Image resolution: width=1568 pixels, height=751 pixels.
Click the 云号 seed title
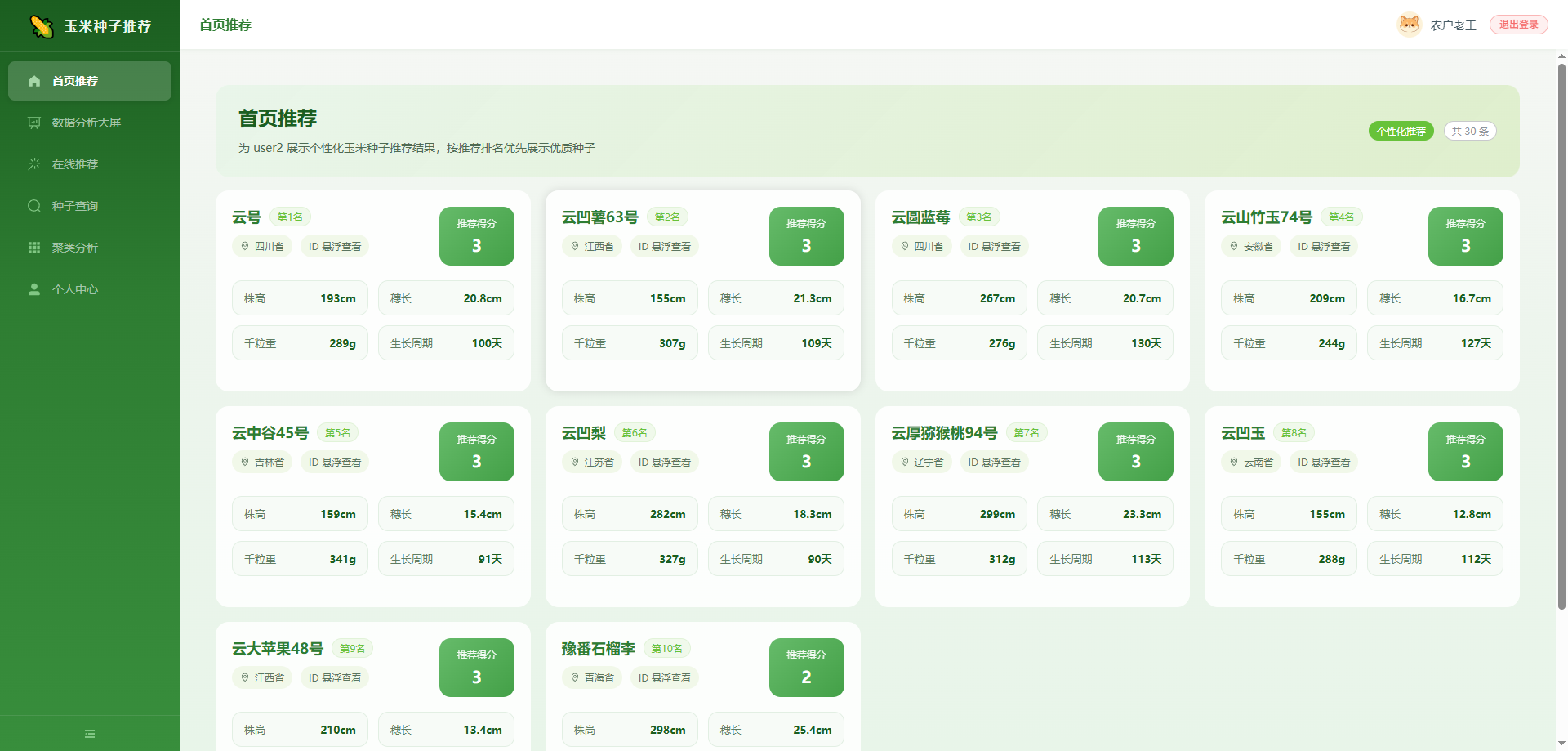coord(247,217)
